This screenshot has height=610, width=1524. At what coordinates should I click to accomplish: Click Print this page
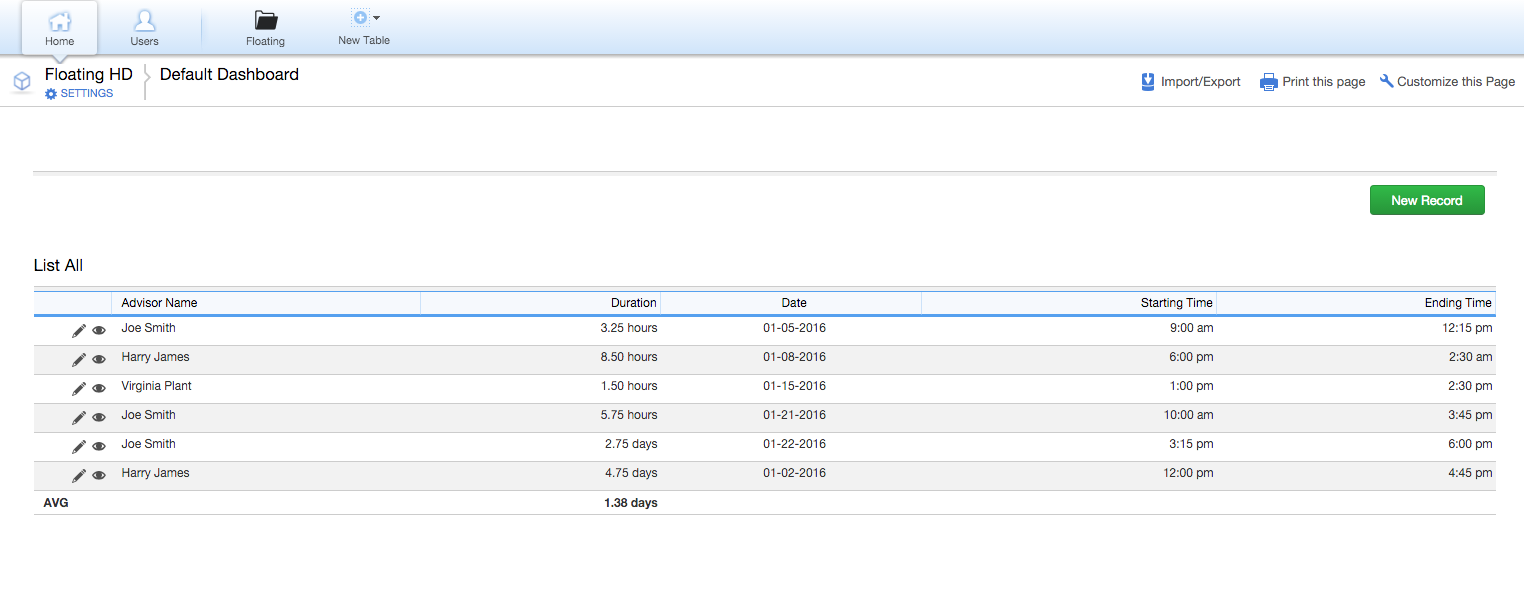(1312, 82)
